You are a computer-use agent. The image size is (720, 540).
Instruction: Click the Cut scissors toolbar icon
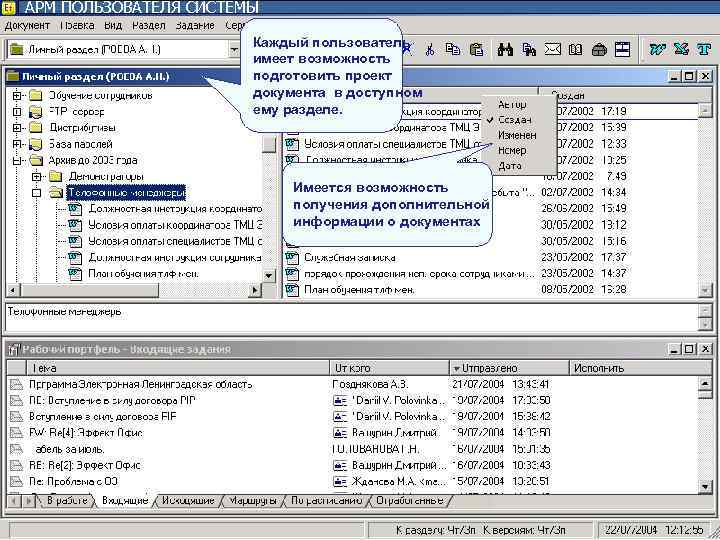430,49
